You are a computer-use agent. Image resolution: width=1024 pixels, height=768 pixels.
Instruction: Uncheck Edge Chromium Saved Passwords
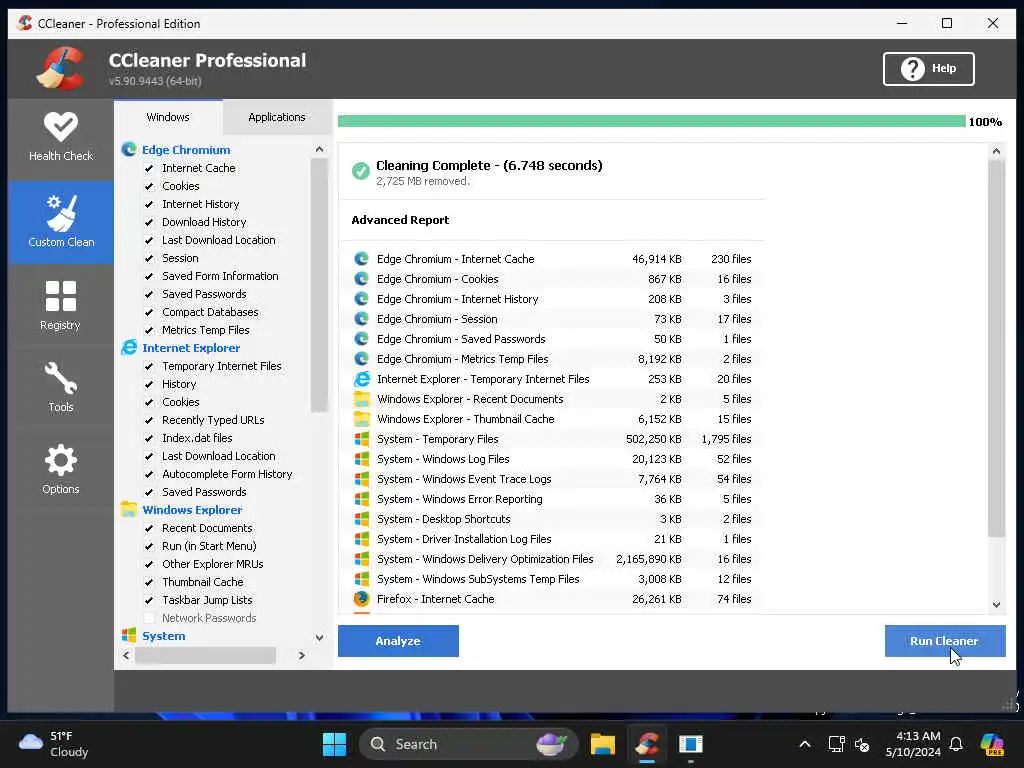tap(149, 295)
